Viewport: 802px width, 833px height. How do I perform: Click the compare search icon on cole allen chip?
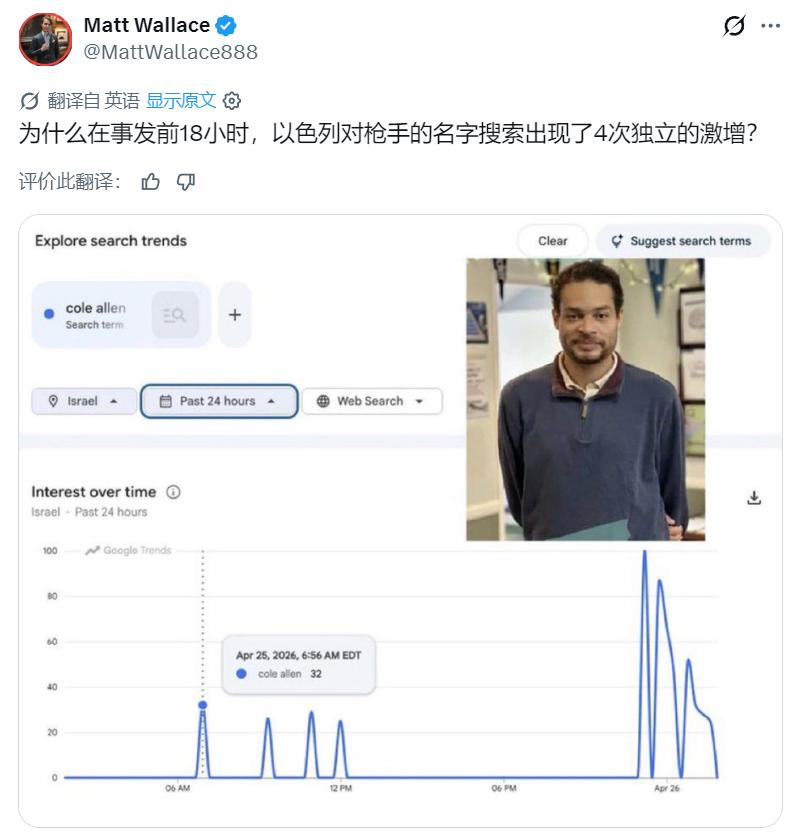pyautogui.click(x=175, y=315)
